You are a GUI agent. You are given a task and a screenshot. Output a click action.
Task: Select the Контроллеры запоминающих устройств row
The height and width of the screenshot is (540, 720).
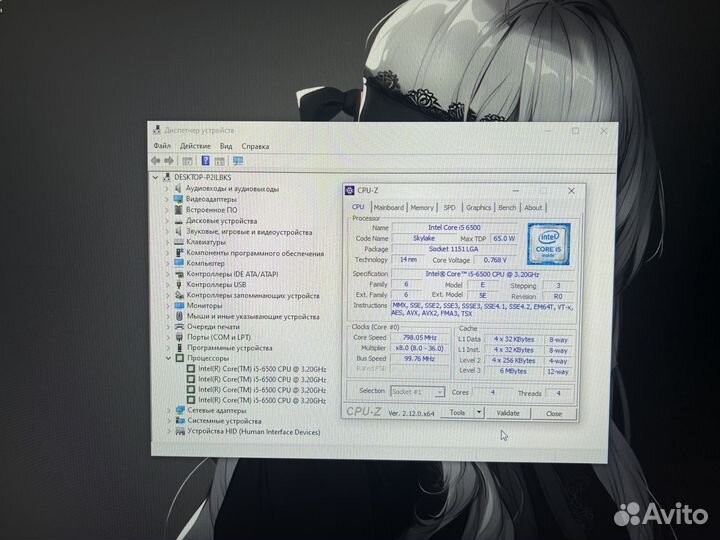click(x=253, y=295)
